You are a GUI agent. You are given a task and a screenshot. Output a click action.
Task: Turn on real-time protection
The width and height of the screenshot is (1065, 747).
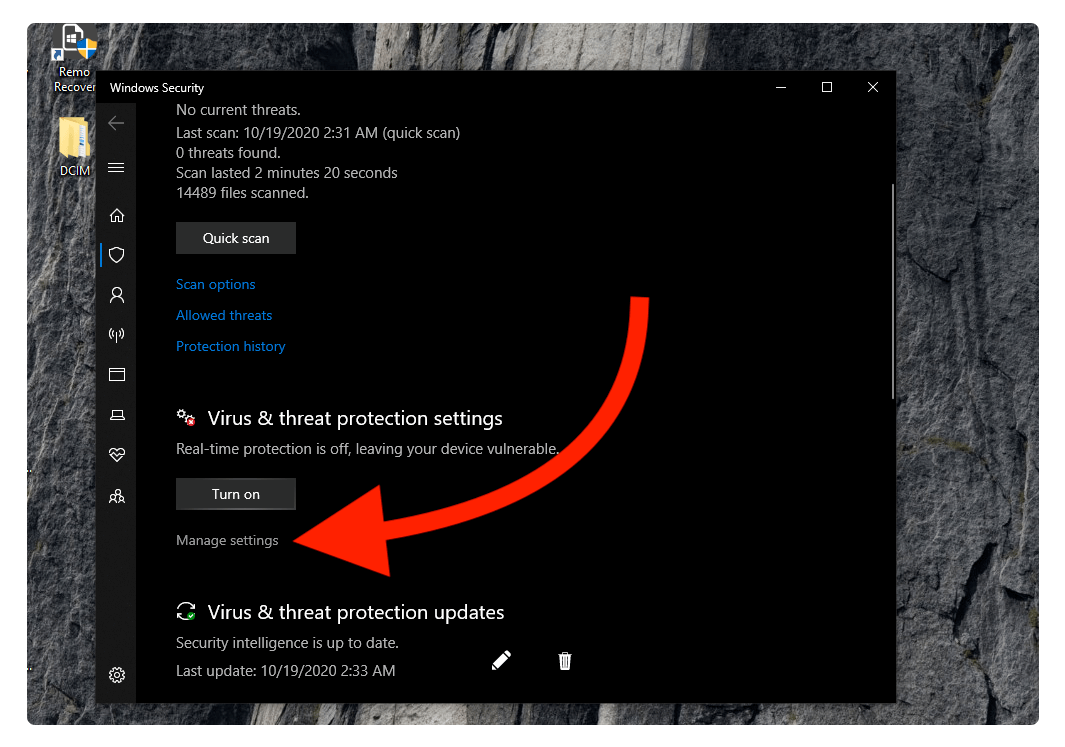click(x=236, y=494)
